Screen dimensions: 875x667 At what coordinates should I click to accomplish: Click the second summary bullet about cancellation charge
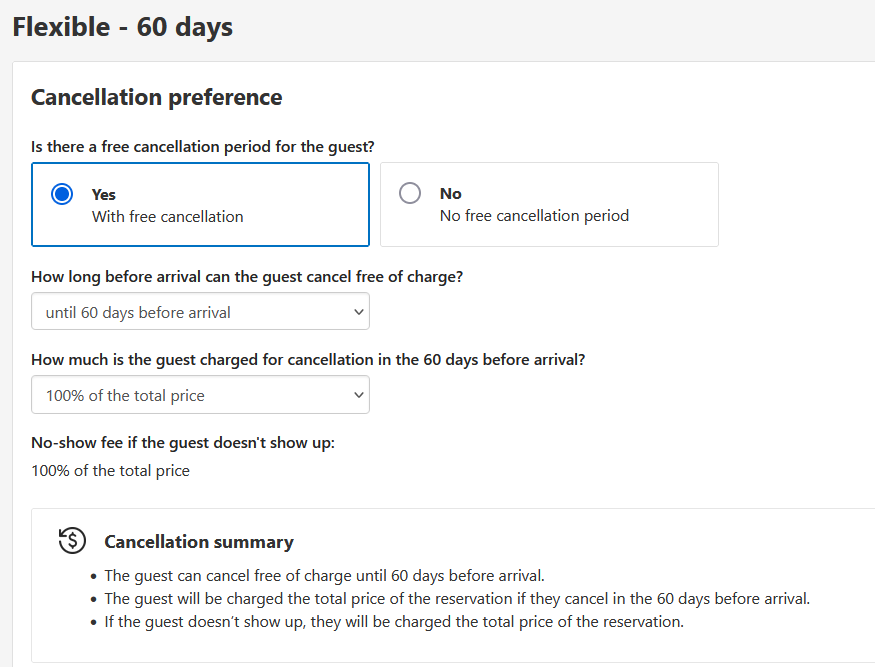456,599
